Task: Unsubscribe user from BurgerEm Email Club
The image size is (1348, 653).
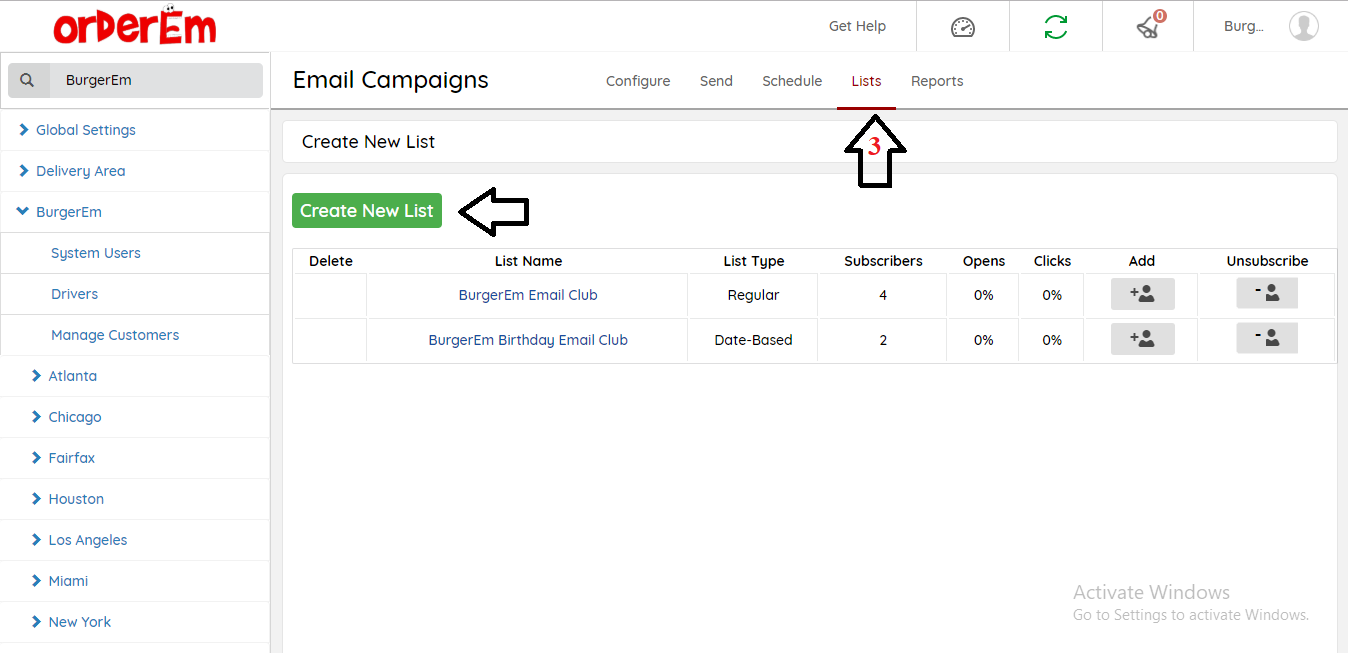Action: (x=1266, y=294)
